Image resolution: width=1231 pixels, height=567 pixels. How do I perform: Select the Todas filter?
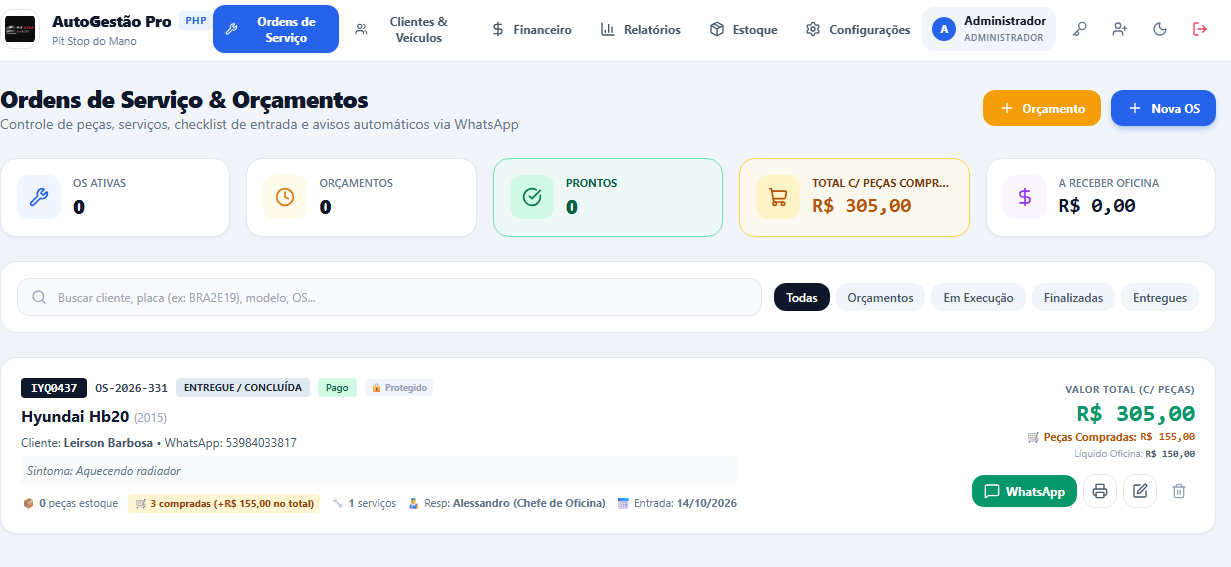click(802, 297)
